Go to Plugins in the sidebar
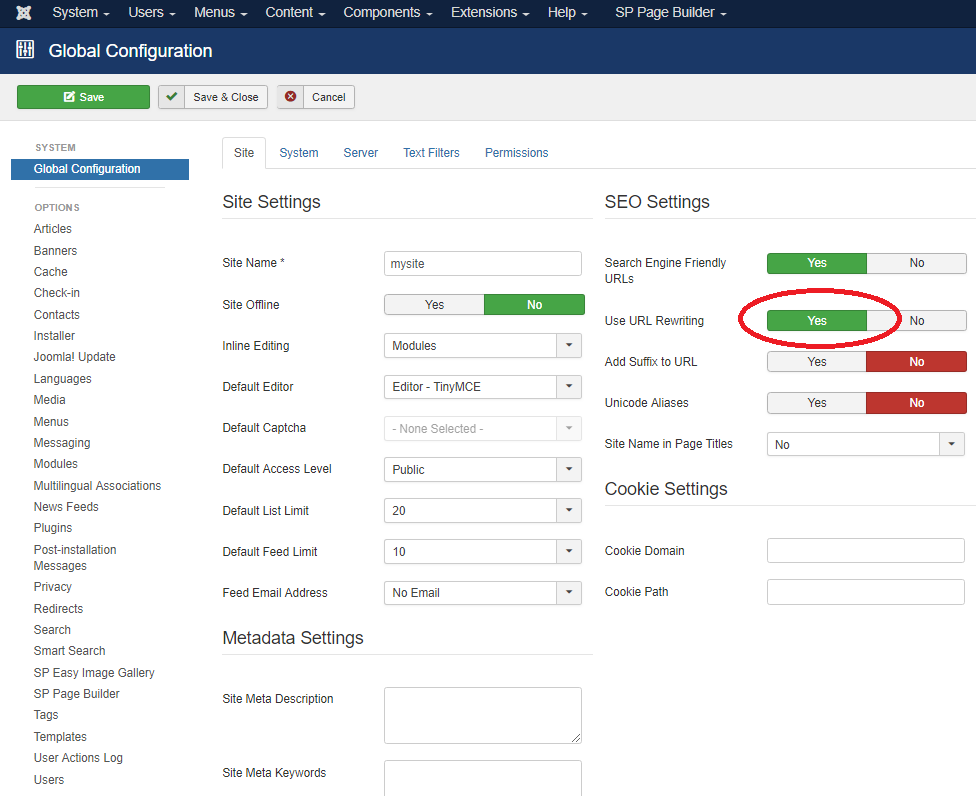Image resolution: width=976 pixels, height=796 pixels. (x=53, y=528)
